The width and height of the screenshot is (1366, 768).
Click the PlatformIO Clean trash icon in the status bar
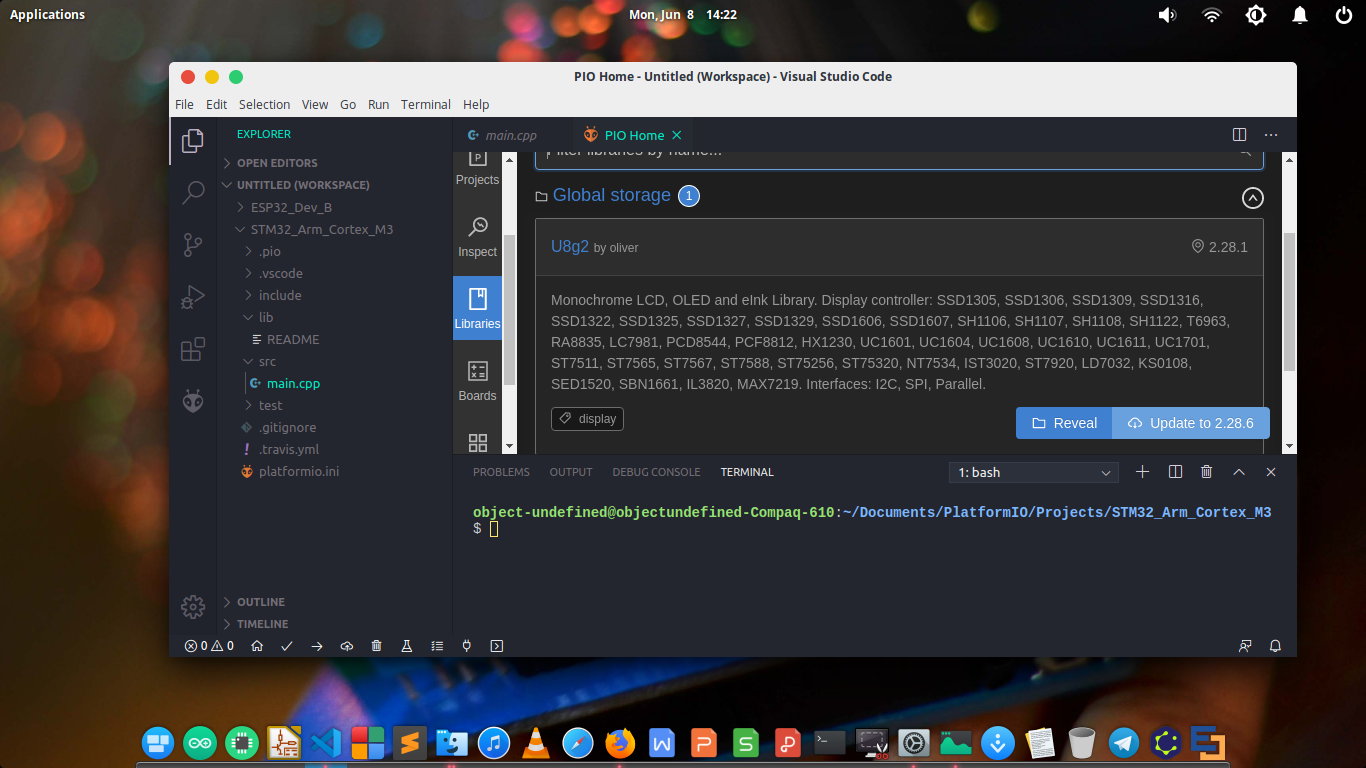pyautogui.click(x=377, y=646)
